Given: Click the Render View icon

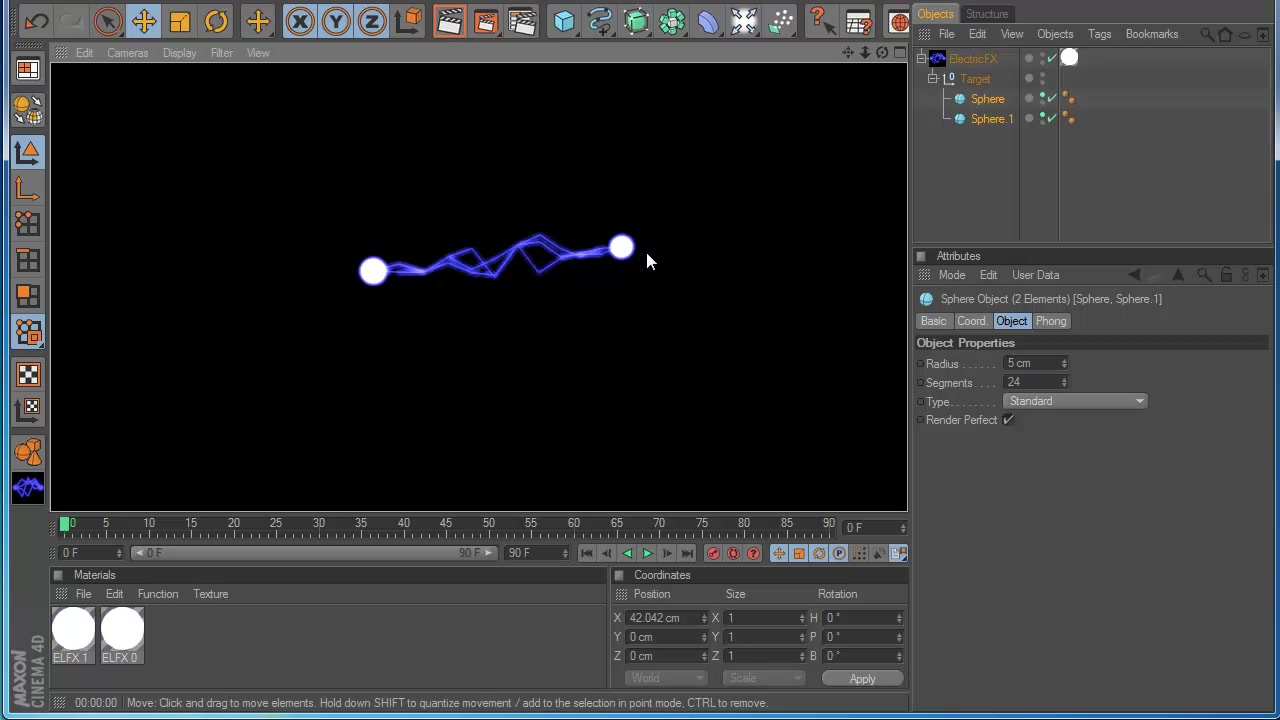Looking at the screenshot, I should [449, 21].
